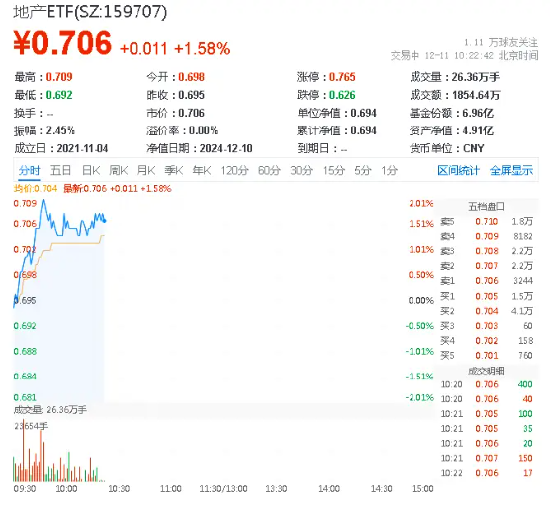Open the 日K chart tab
Viewport: 550px width, 505px height.
[x=91, y=171]
